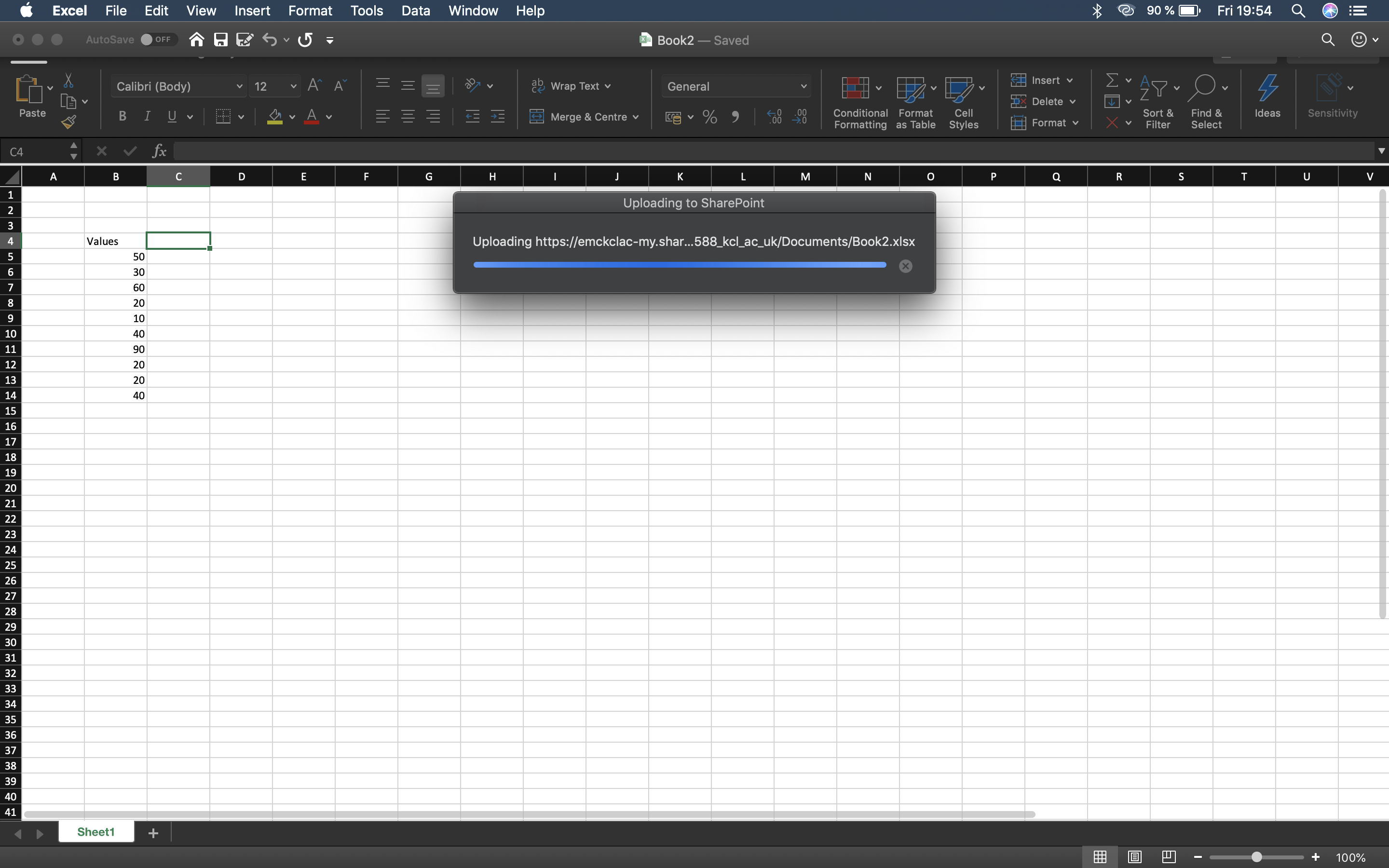Click the Increase Indent icon
This screenshot has width=1389, height=868.
[x=498, y=117]
